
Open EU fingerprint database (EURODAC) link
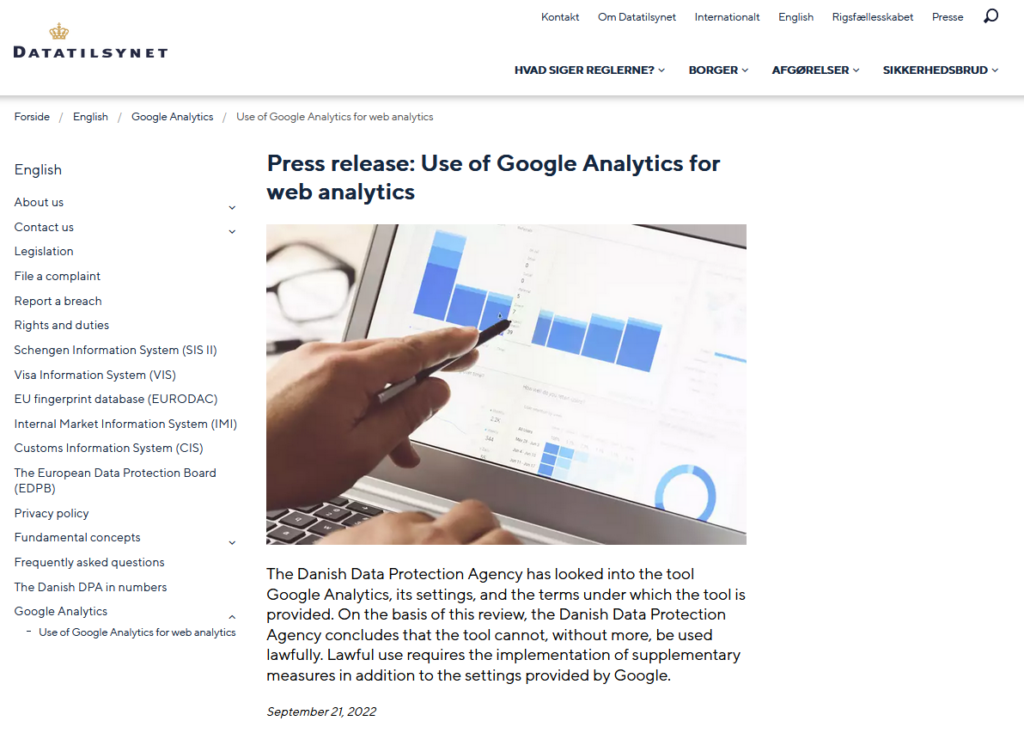(x=116, y=399)
